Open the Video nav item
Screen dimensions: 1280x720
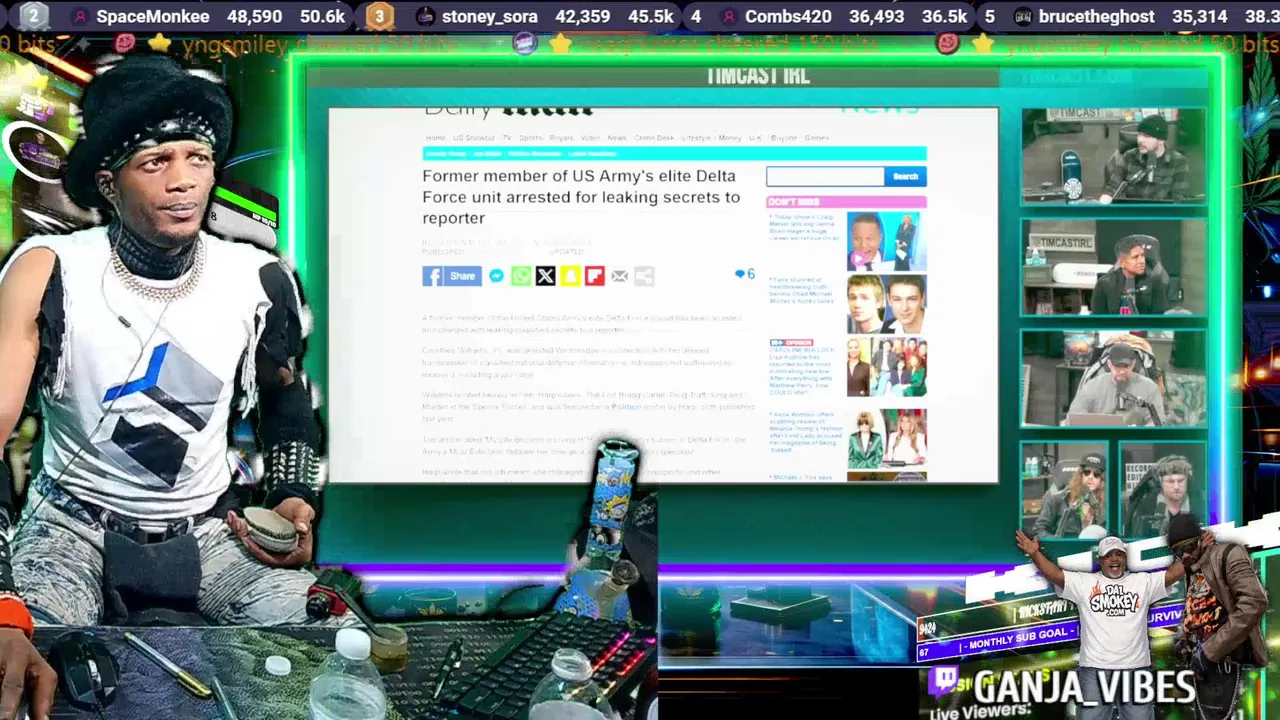[591, 138]
